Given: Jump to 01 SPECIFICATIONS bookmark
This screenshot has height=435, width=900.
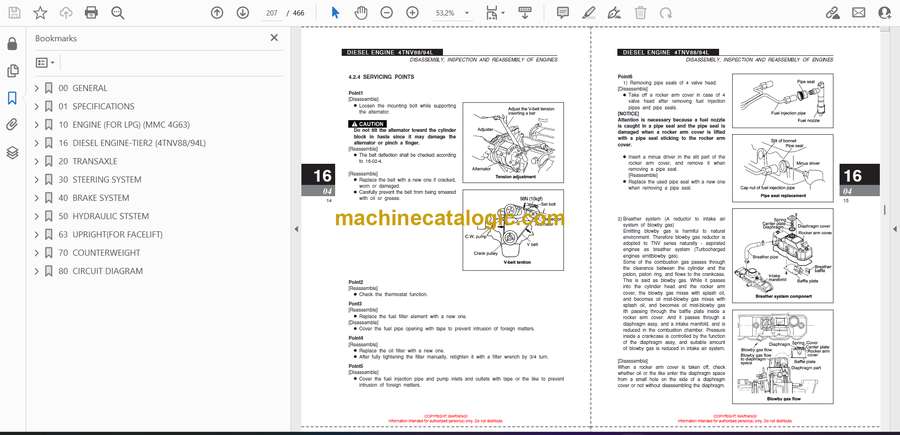Looking at the screenshot, I should click(96, 107).
